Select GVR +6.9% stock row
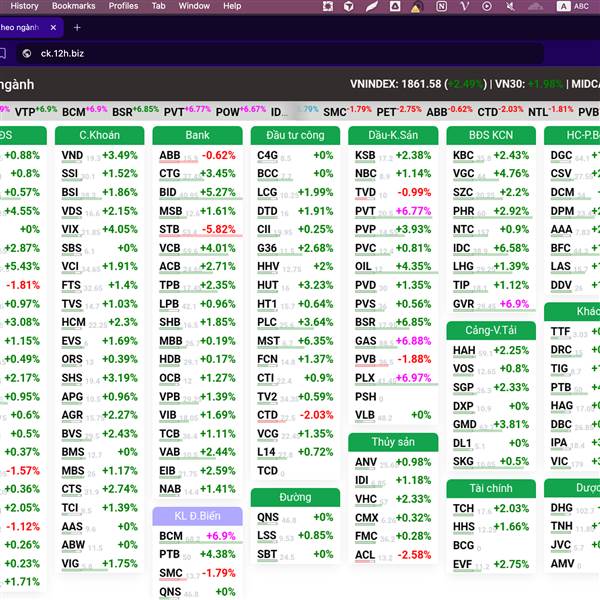 tap(491, 304)
